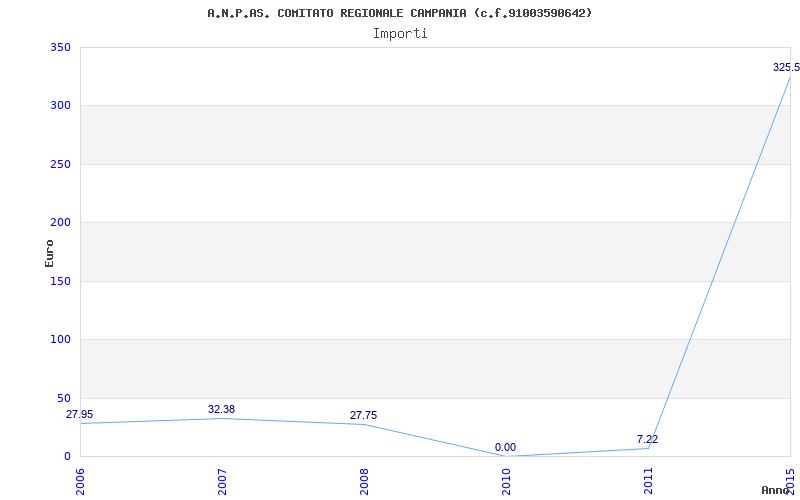Click the Euro y-axis label
This screenshot has width=800, height=500.
click(49, 253)
